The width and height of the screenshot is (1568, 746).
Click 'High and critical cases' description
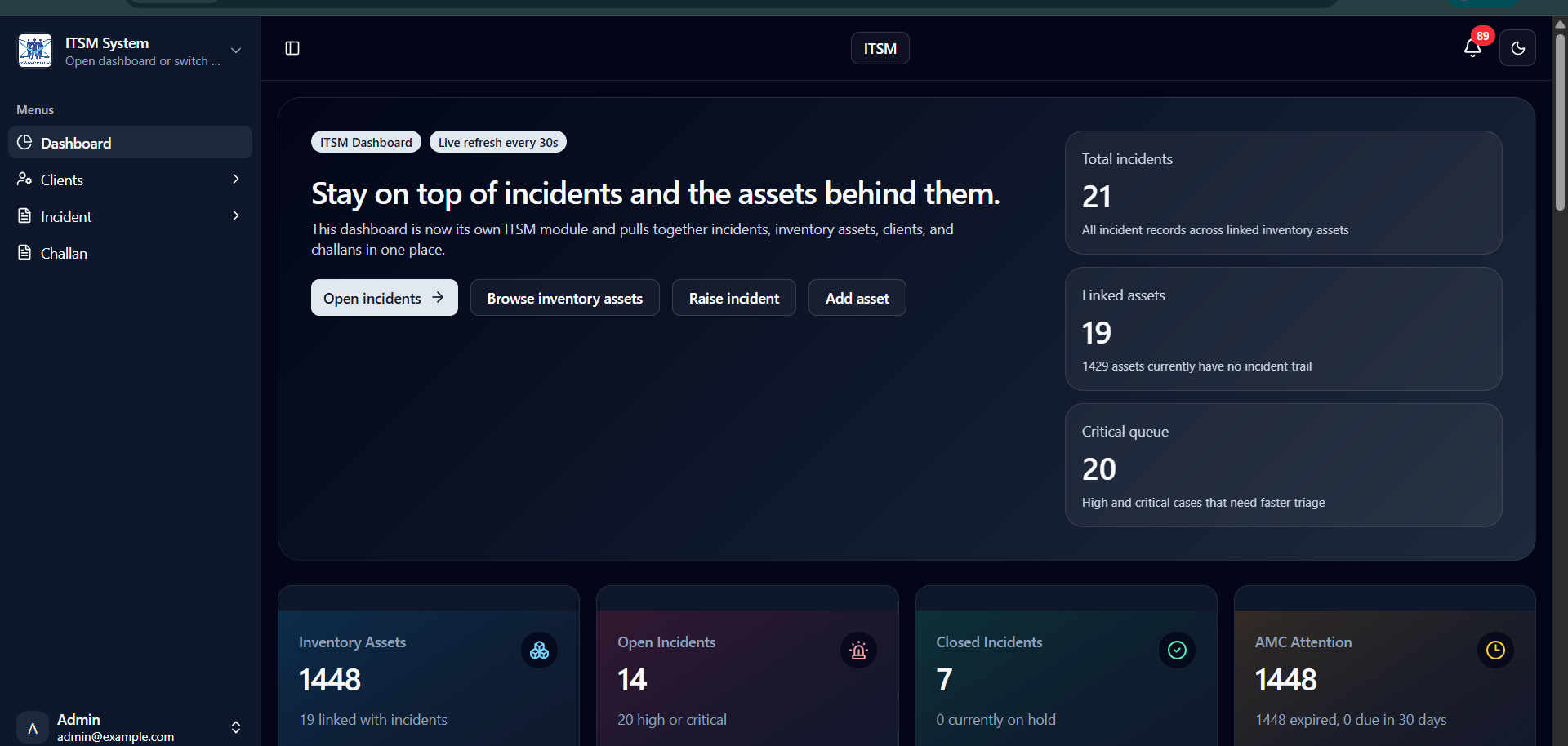tap(1203, 503)
